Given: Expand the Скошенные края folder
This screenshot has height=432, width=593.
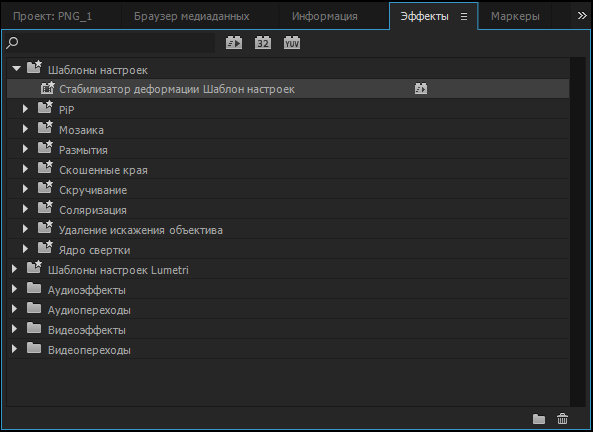Looking at the screenshot, I should (25, 169).
